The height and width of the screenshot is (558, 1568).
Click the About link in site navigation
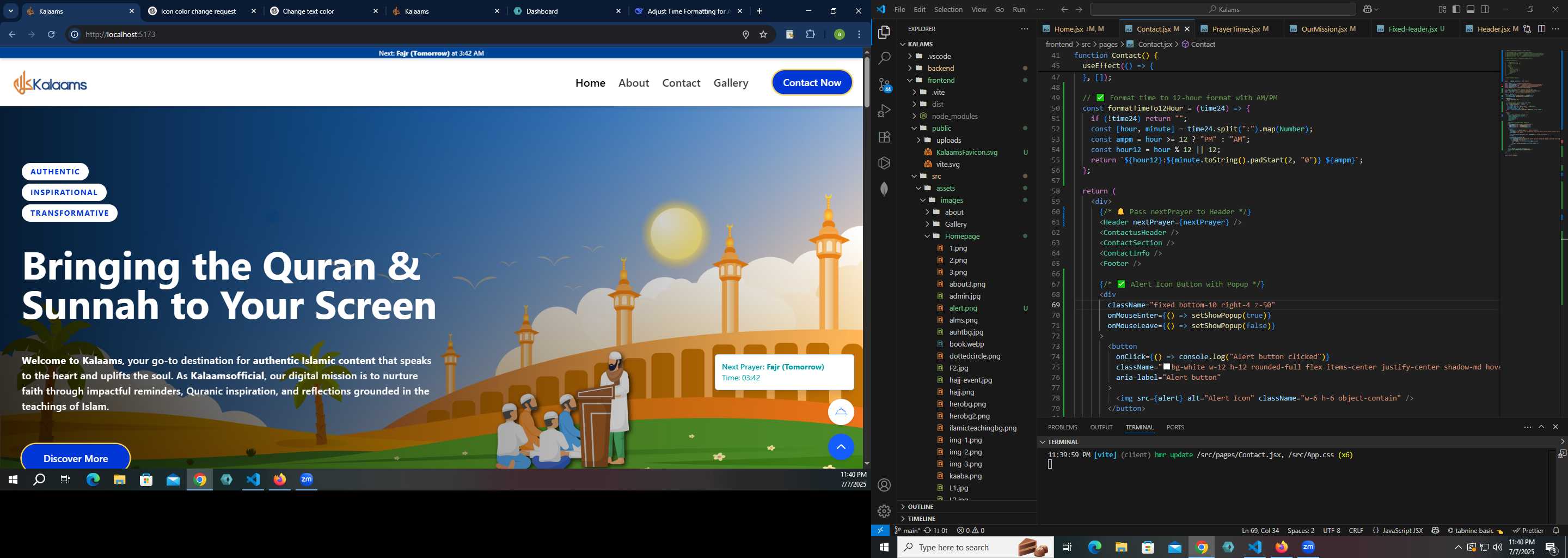634,83
